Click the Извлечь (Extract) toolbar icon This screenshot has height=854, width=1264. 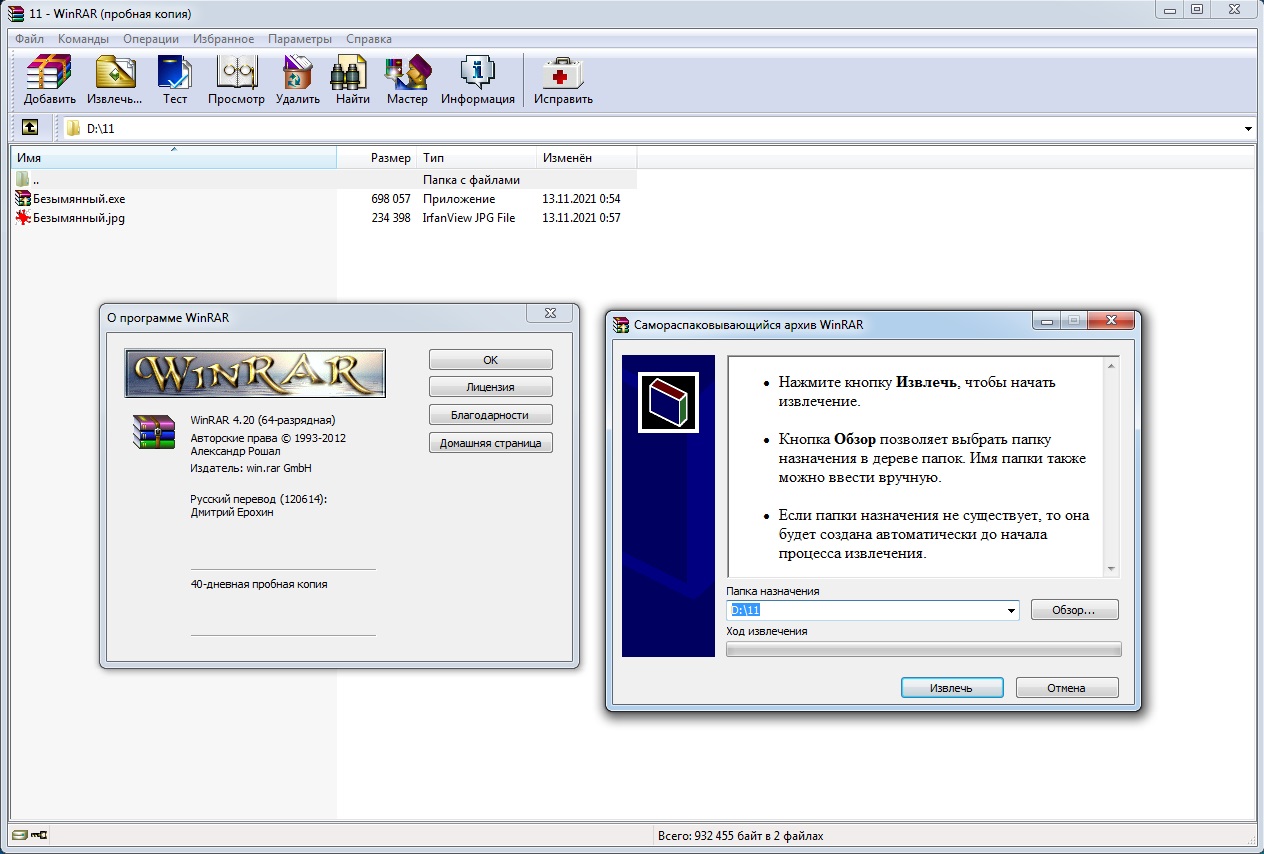coord(114,80)
